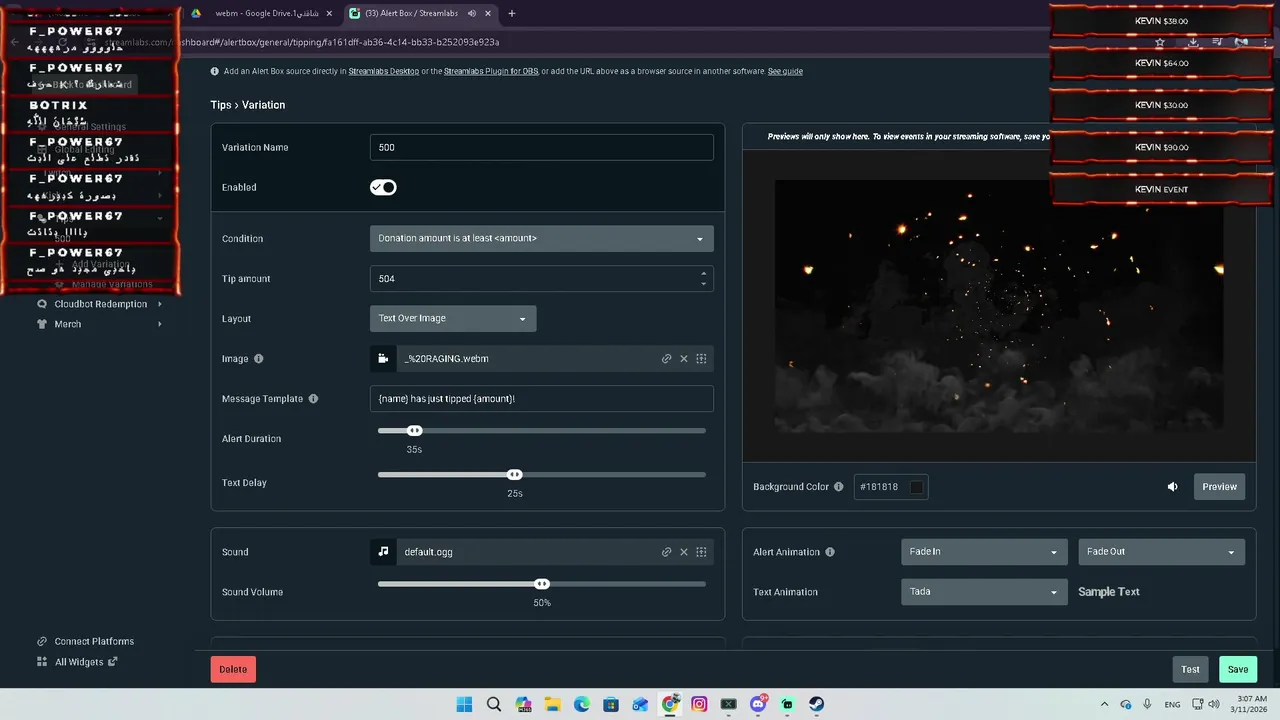Close the Google Drive tab
Viewport: 1280px width, 720px height.
(x=329, y=13)
